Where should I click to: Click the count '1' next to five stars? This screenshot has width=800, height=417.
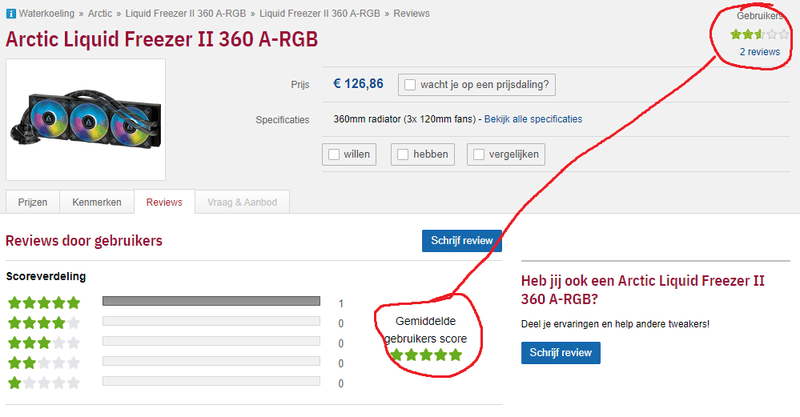point(341,304)
